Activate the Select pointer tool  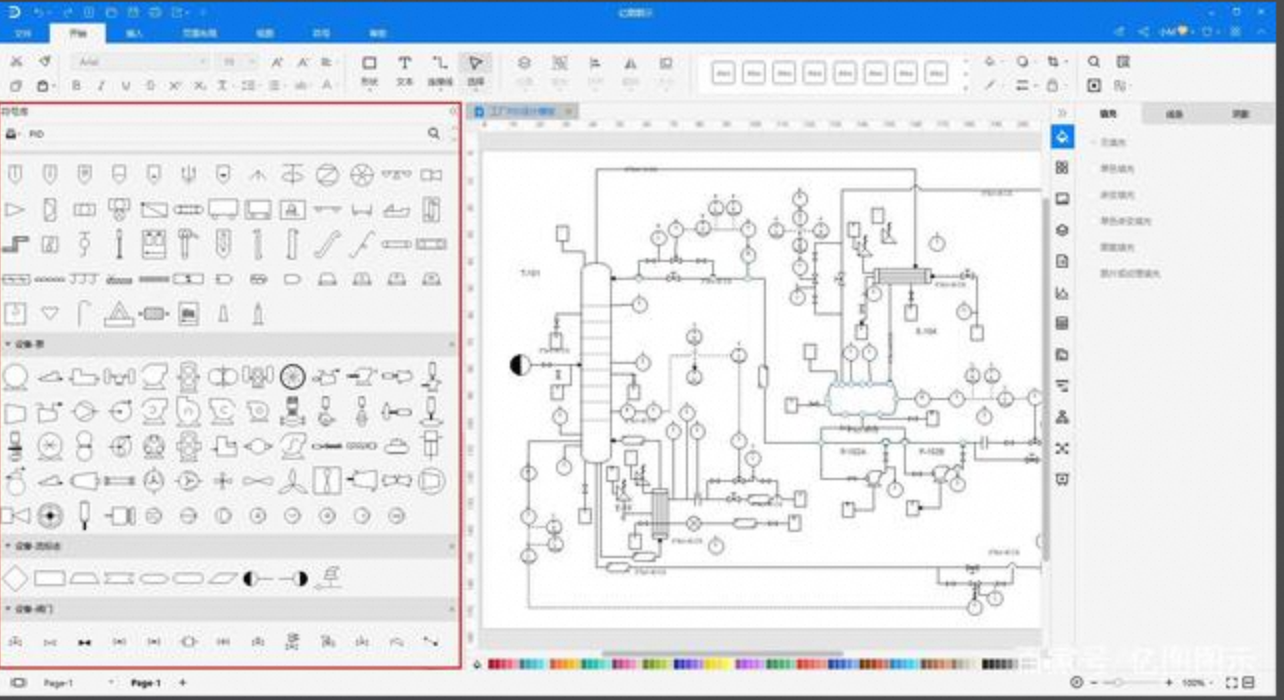click(476, 70)
